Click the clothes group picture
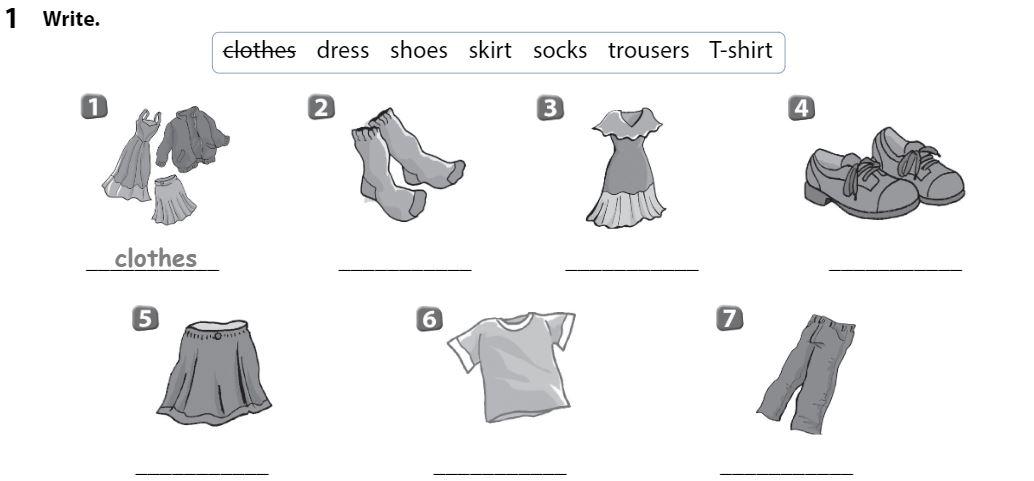Screen dimensions: 1034x481 pos(166,166)
